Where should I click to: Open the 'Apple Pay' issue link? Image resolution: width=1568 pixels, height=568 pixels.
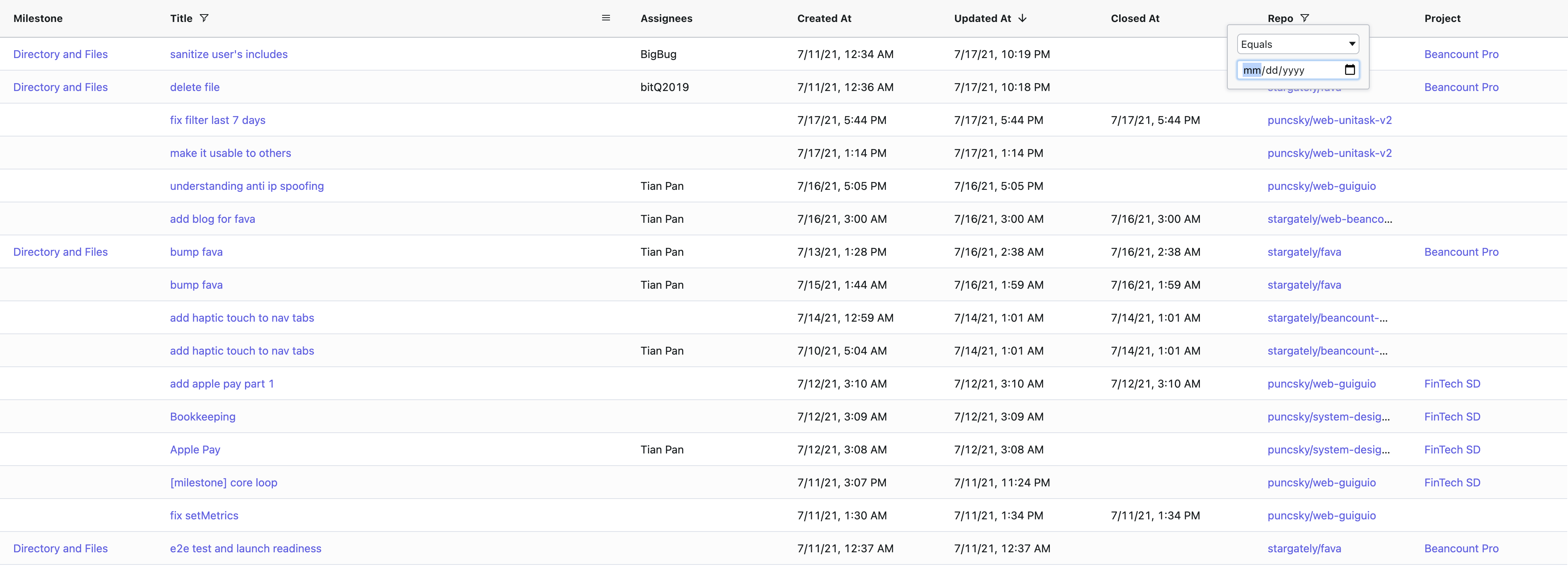(x=195, y=449)
